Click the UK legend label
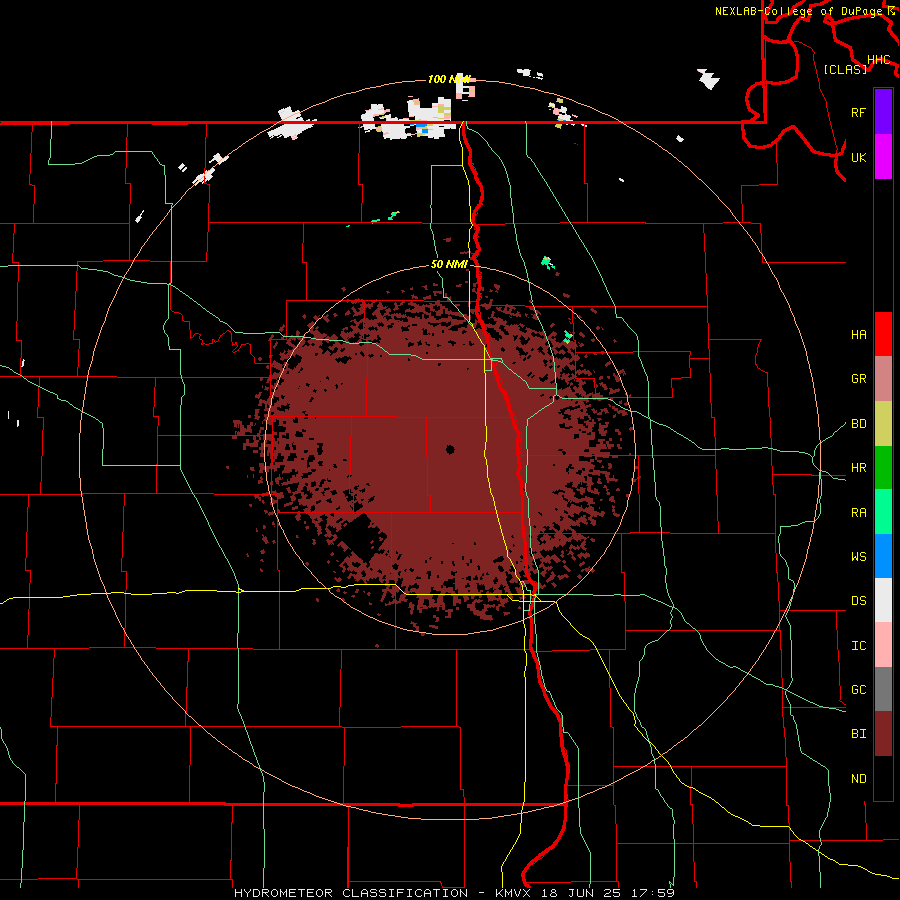This screenshot has width=900, height=900. click(858, 157)
